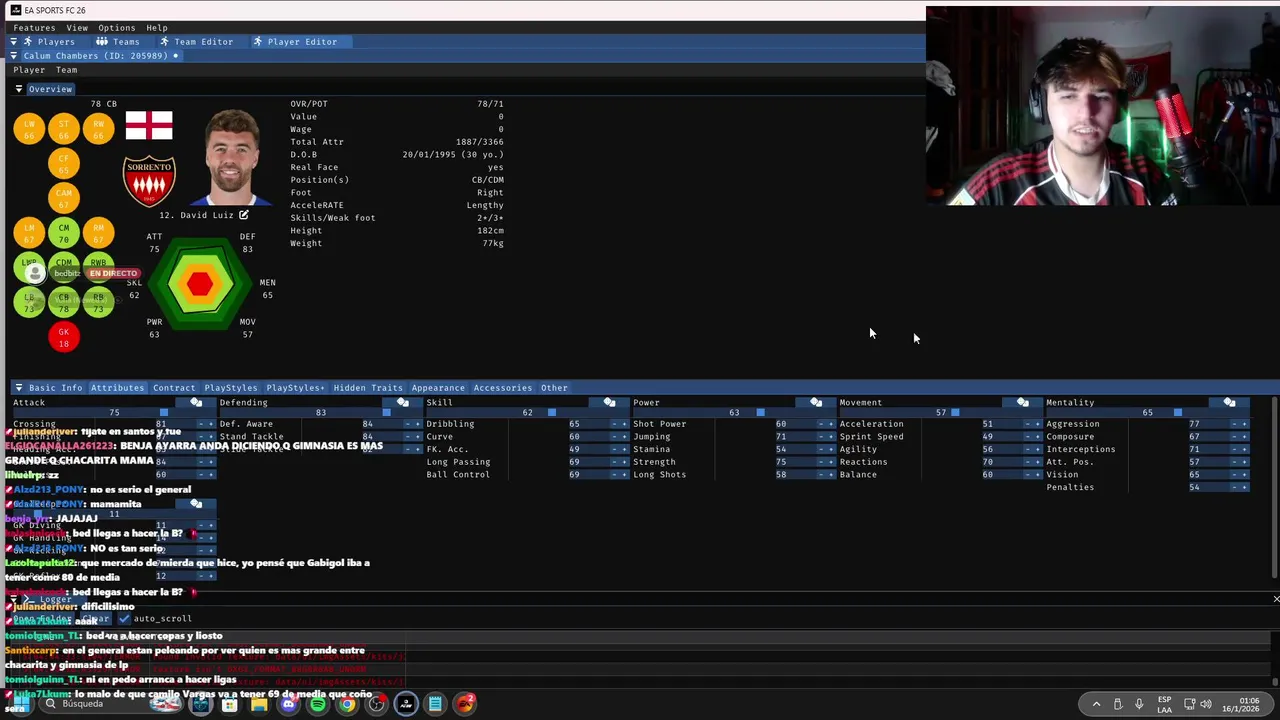Select the ST position badge
The width and height of the screenshot is (1280, 720).
[64, 129]
